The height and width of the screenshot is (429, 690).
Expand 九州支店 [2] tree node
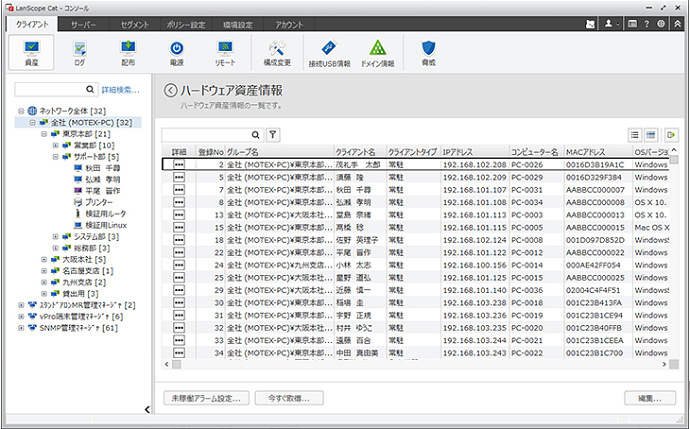point(44,282)
